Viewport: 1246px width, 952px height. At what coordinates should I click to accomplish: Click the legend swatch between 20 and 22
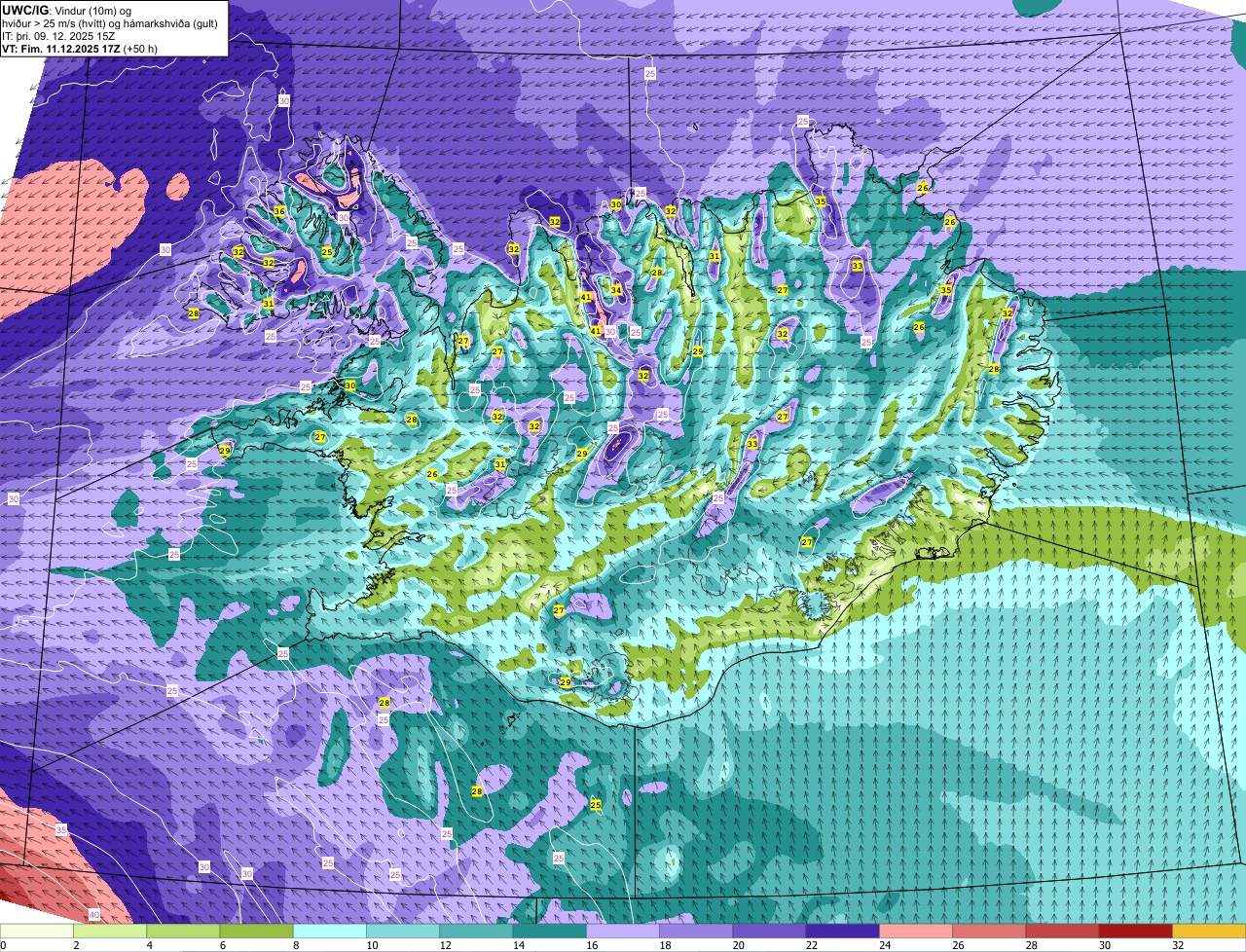[769, 932]
